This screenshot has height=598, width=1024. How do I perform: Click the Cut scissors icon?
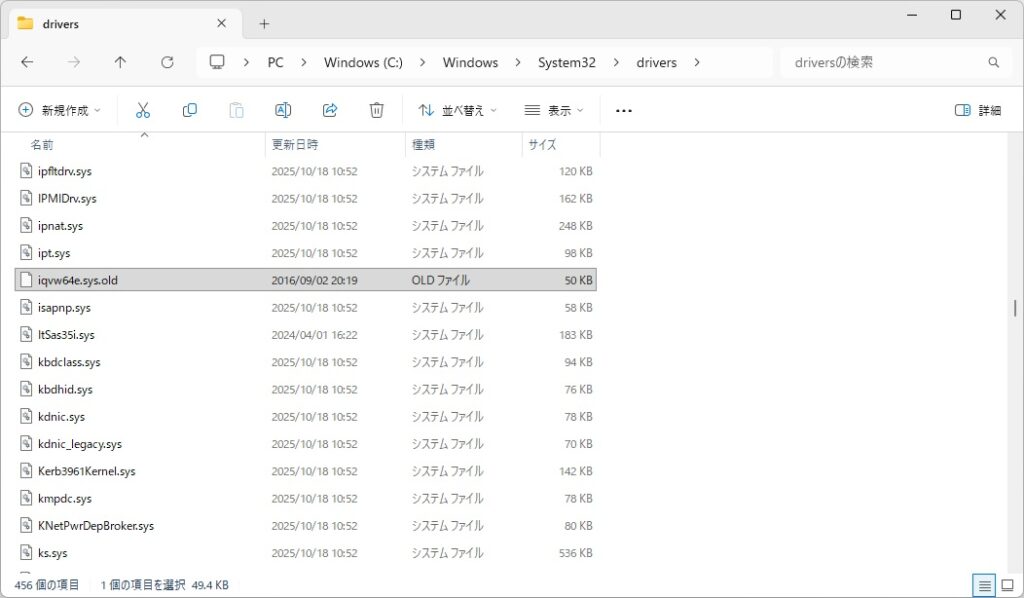[143, 110]
